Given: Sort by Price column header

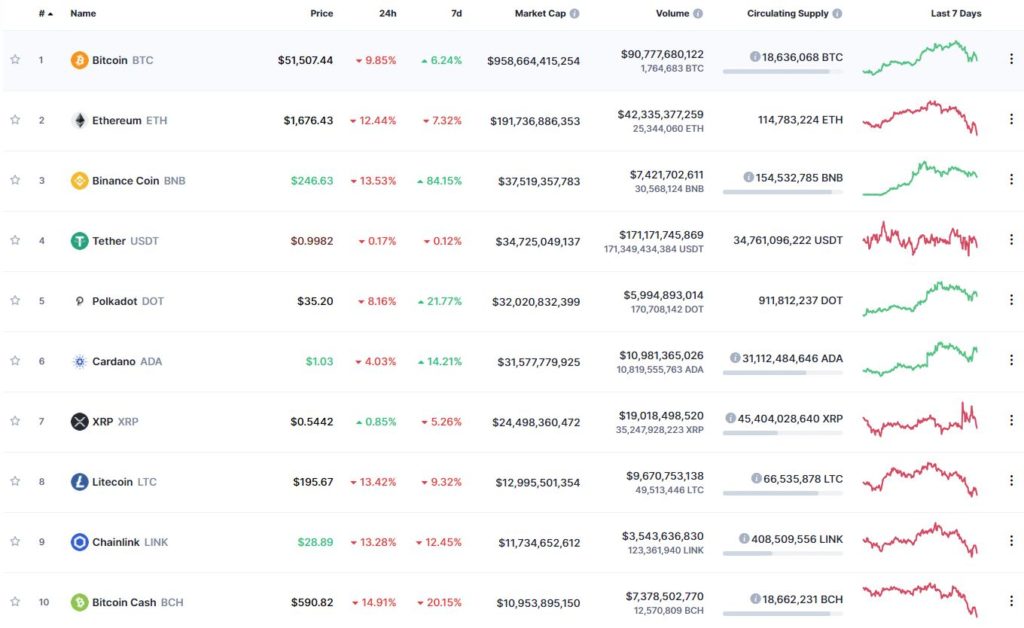Looking at the screenshot, I should point(321,13).
